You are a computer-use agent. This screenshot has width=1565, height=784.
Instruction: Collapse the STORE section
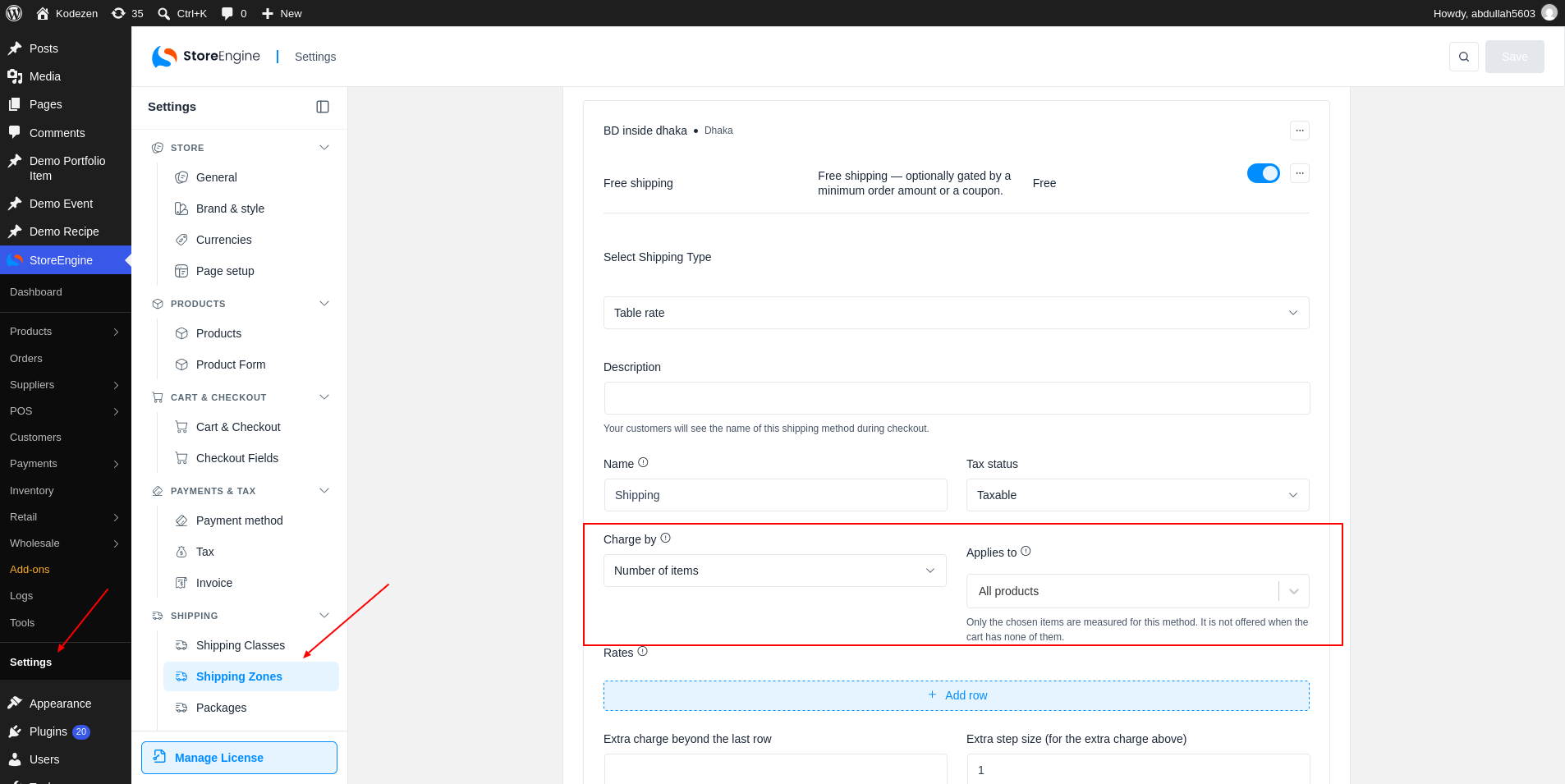(324, 148)
